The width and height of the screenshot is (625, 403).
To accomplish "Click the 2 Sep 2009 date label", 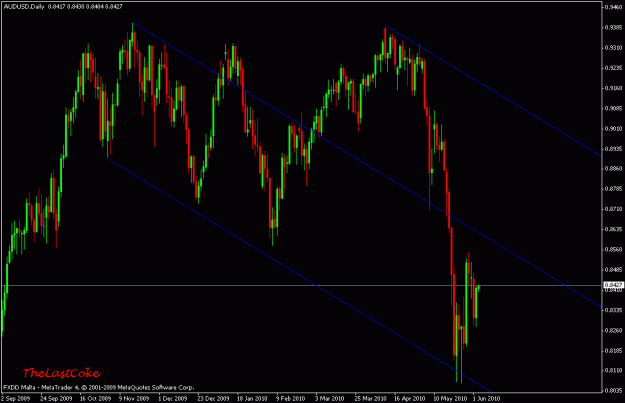I will click(16, 398).
